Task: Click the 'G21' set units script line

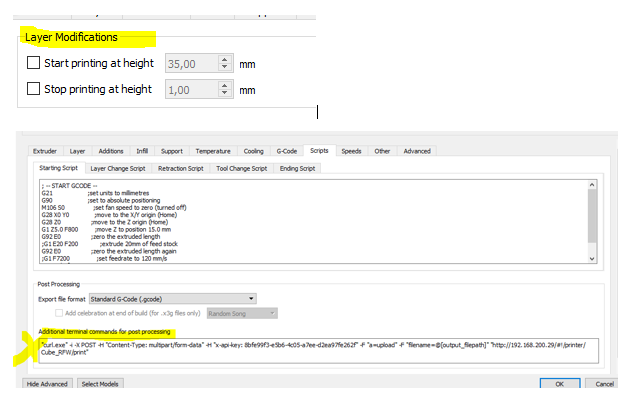Action: click(x=95, y=193)
